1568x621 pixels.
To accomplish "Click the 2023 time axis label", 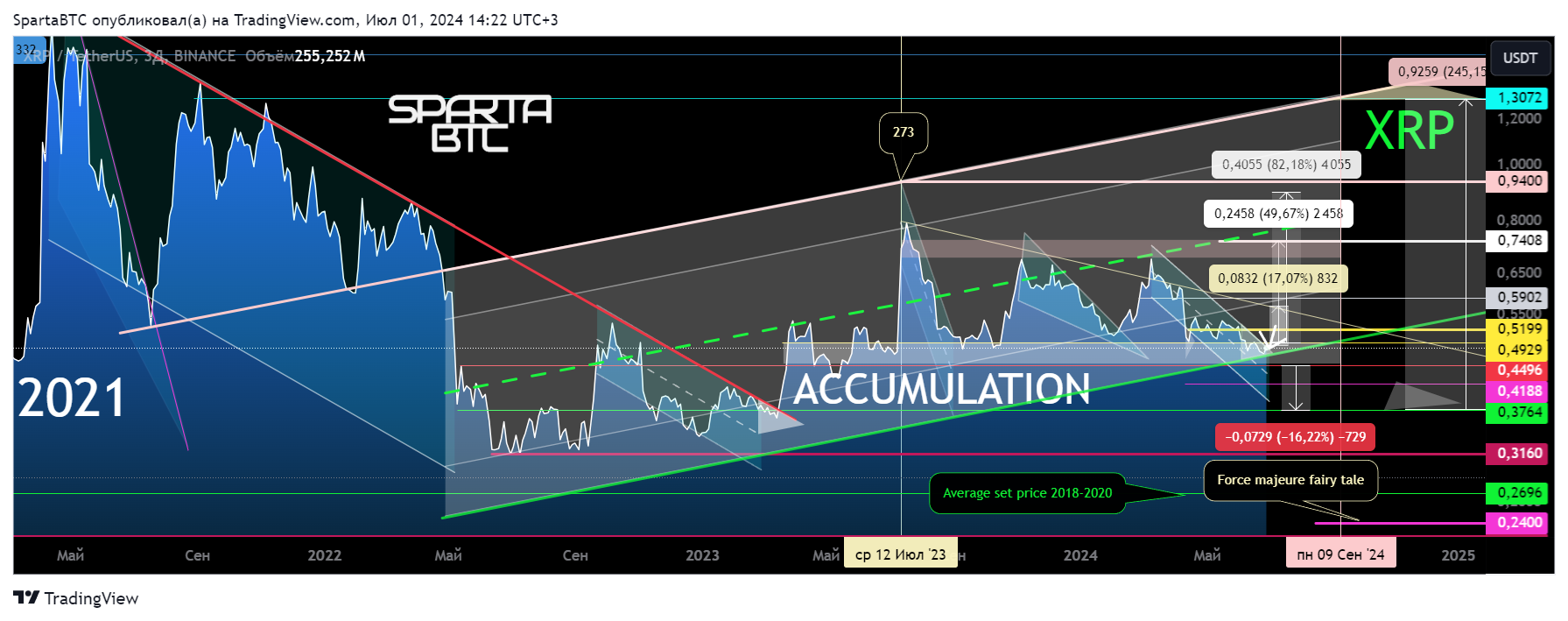I will [x=702, y=555].
